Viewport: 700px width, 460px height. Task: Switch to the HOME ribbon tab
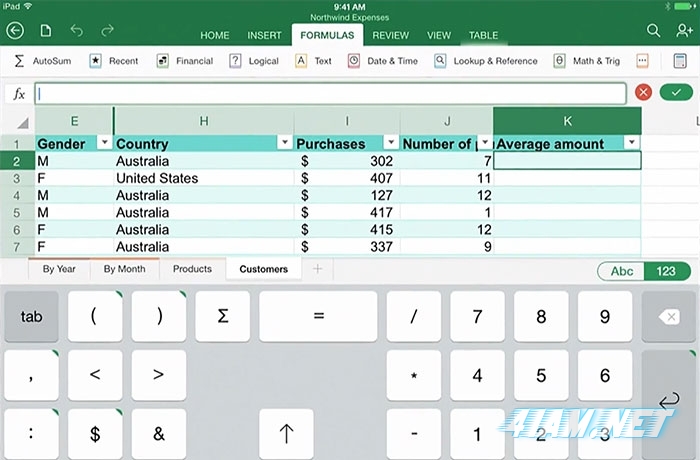[214, 35]
